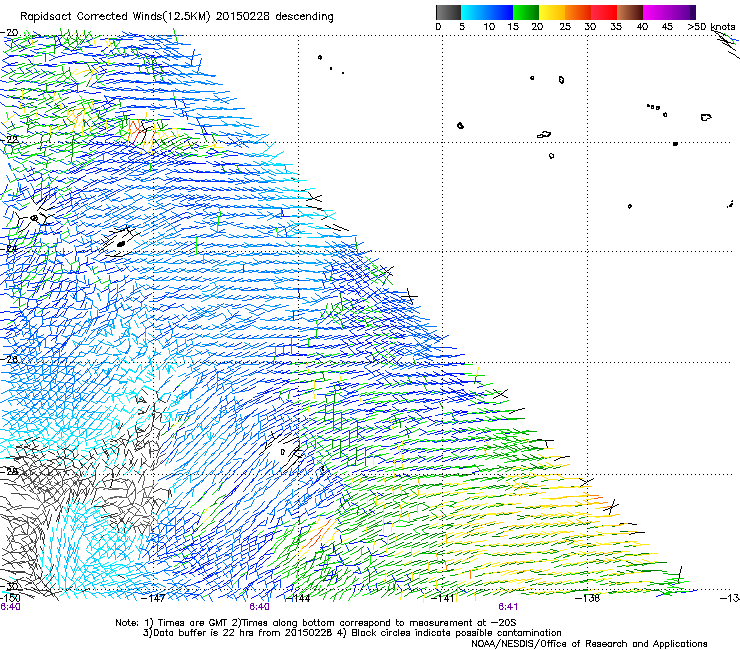The height and width of the screenshot is (650, 740).
Task: Click the '-26' latitude axis label
Action: coord(9,359)
